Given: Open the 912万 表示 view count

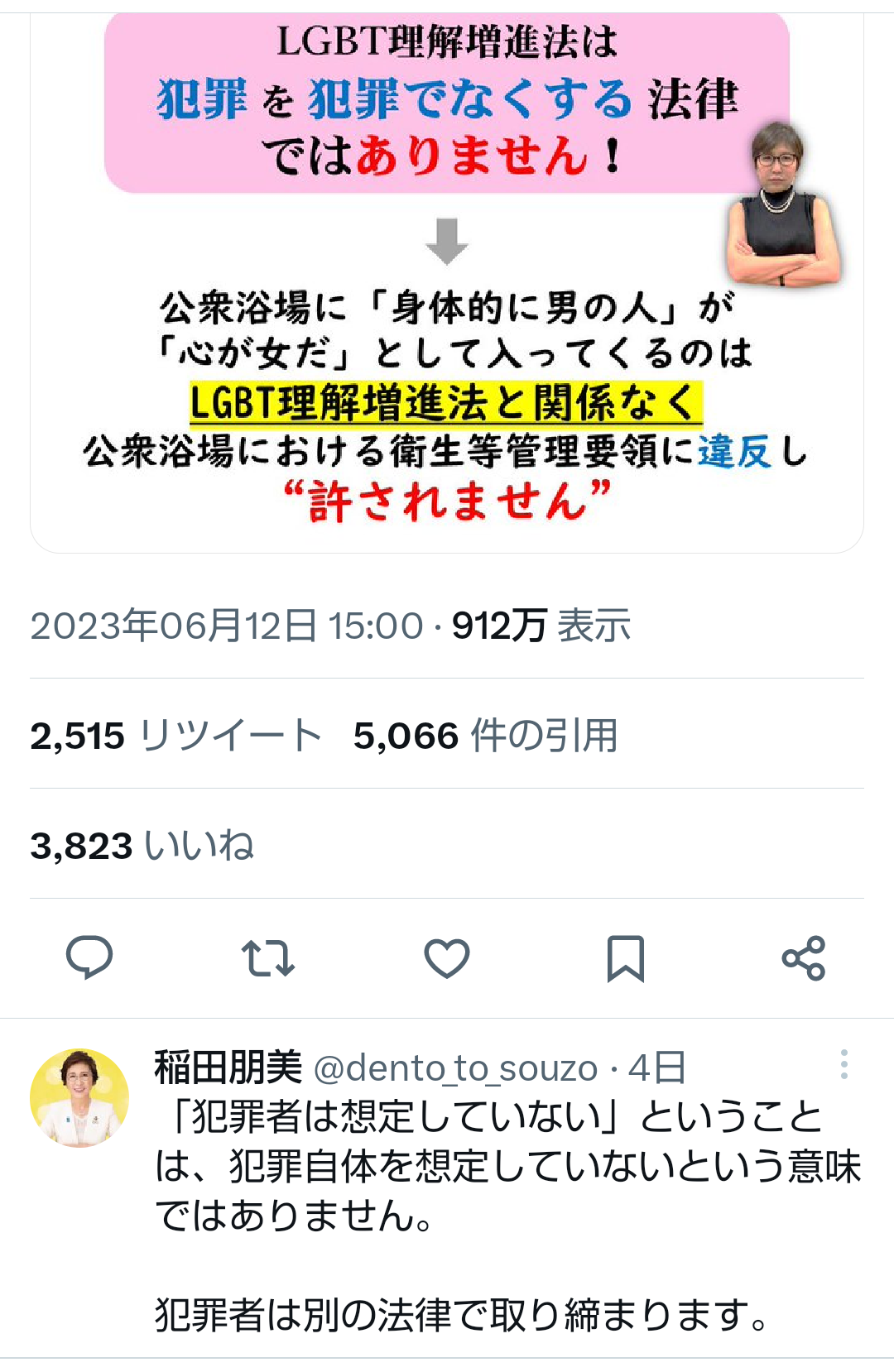Looking at the screenshot, I should coord(541,625).
